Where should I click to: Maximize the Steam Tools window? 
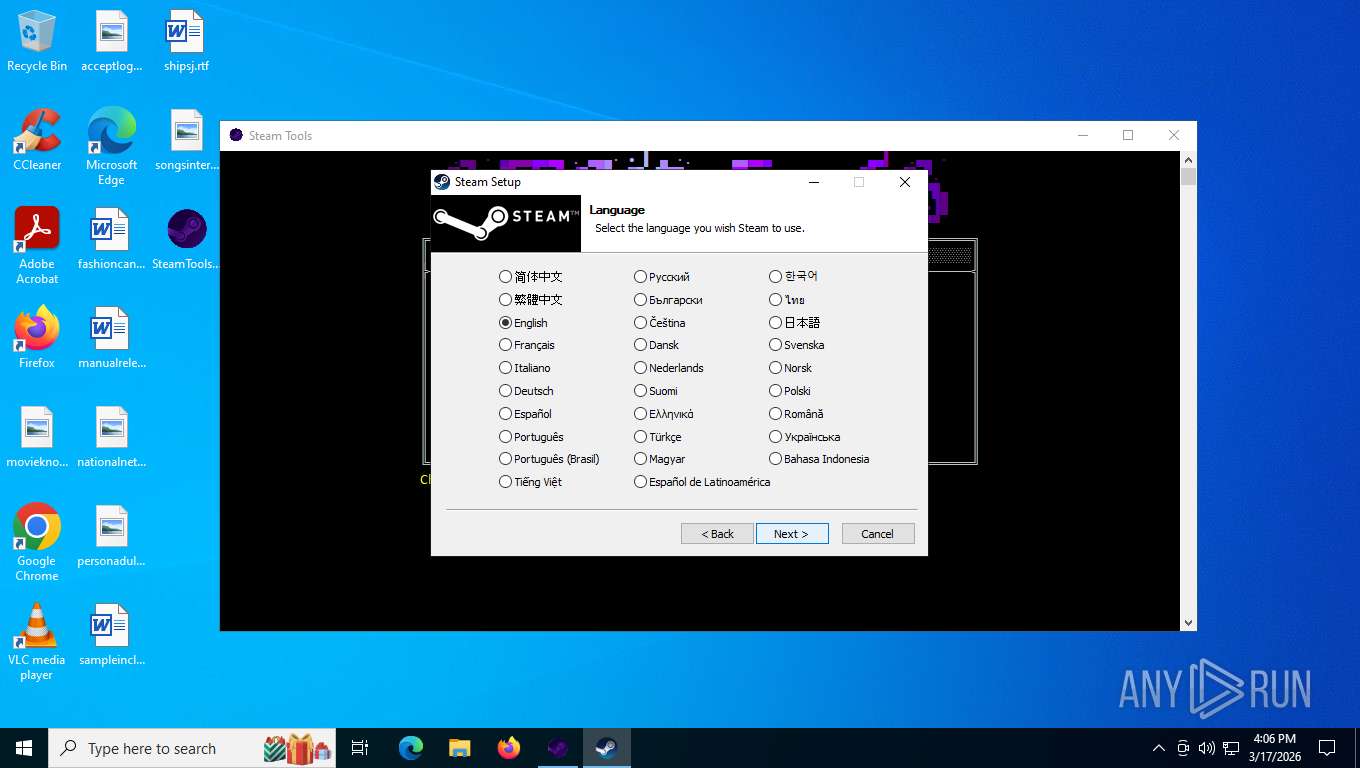point(1128,136)
